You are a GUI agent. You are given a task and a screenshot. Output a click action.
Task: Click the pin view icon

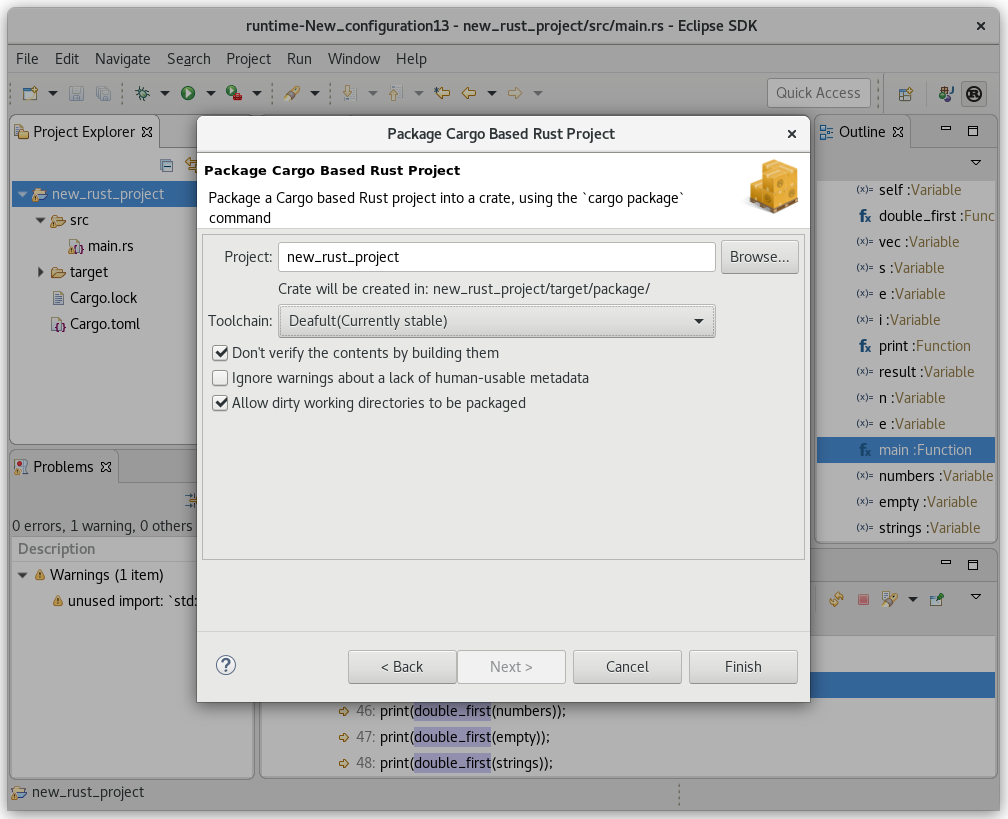(x=937, y=600)
